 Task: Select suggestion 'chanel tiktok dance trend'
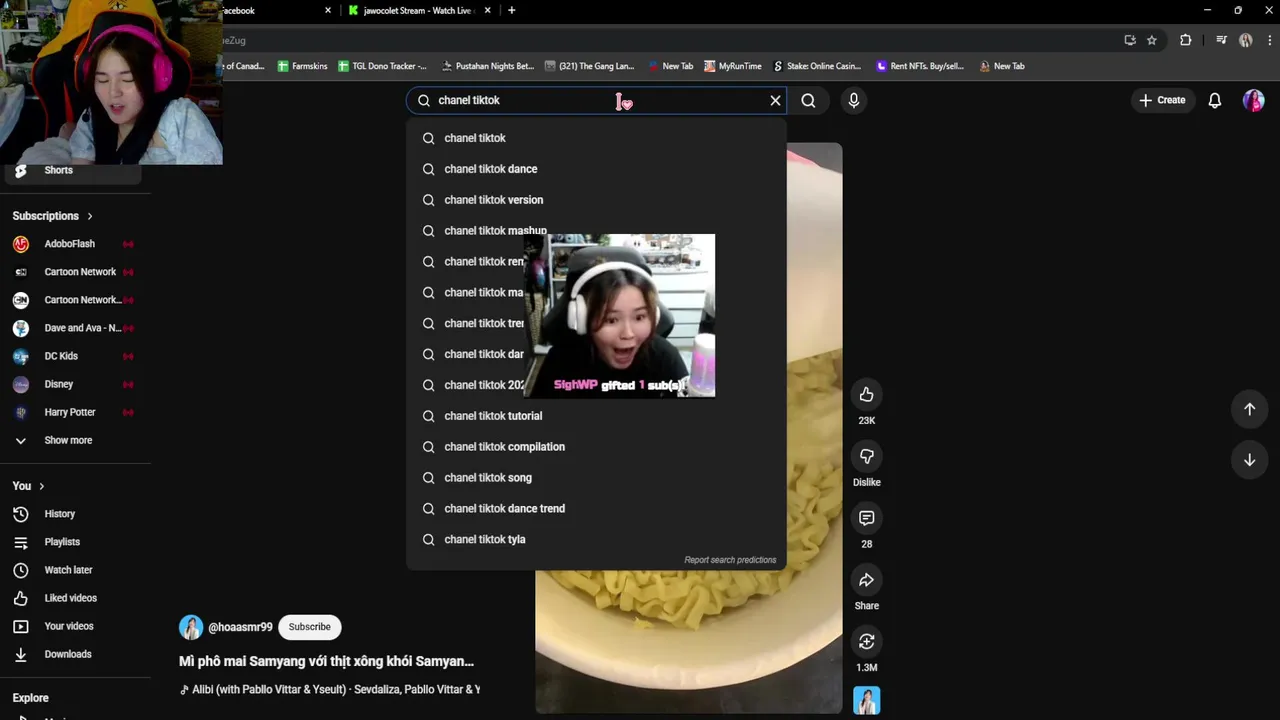coord(596,509)
